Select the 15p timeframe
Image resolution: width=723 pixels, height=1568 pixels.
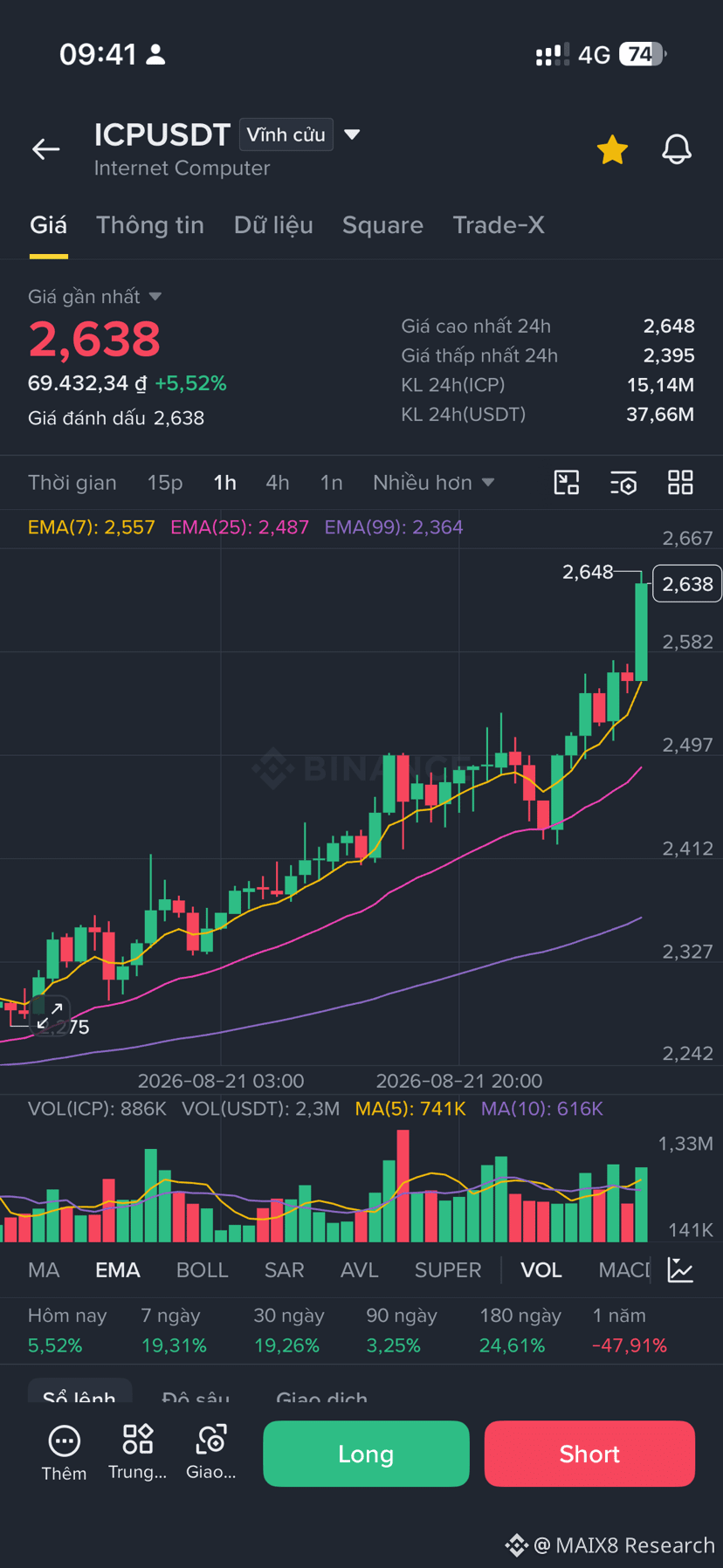click(x=165, y=483)
